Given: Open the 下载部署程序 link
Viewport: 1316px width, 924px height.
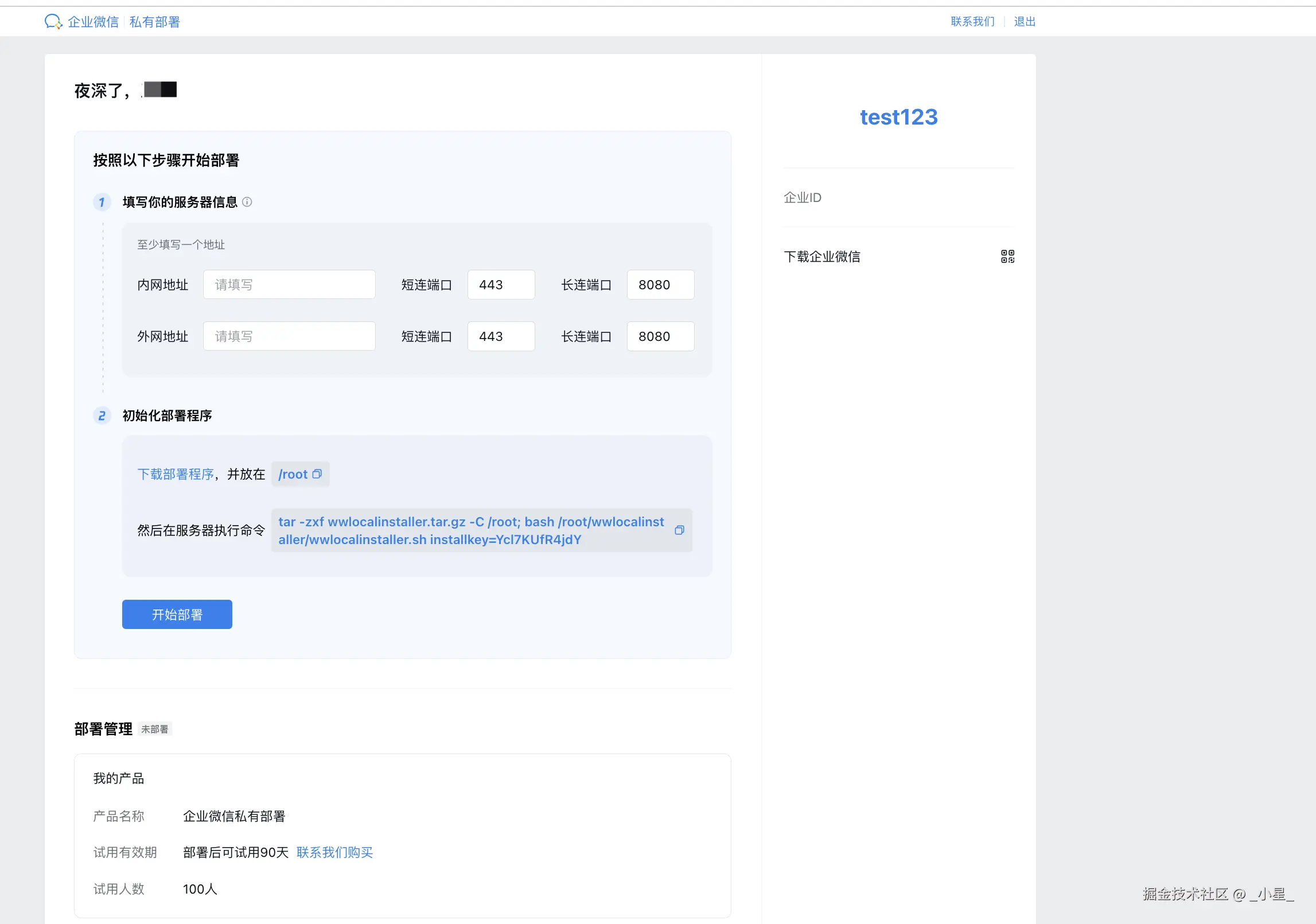Looking at the screenshot, I should tap(176, 474).
